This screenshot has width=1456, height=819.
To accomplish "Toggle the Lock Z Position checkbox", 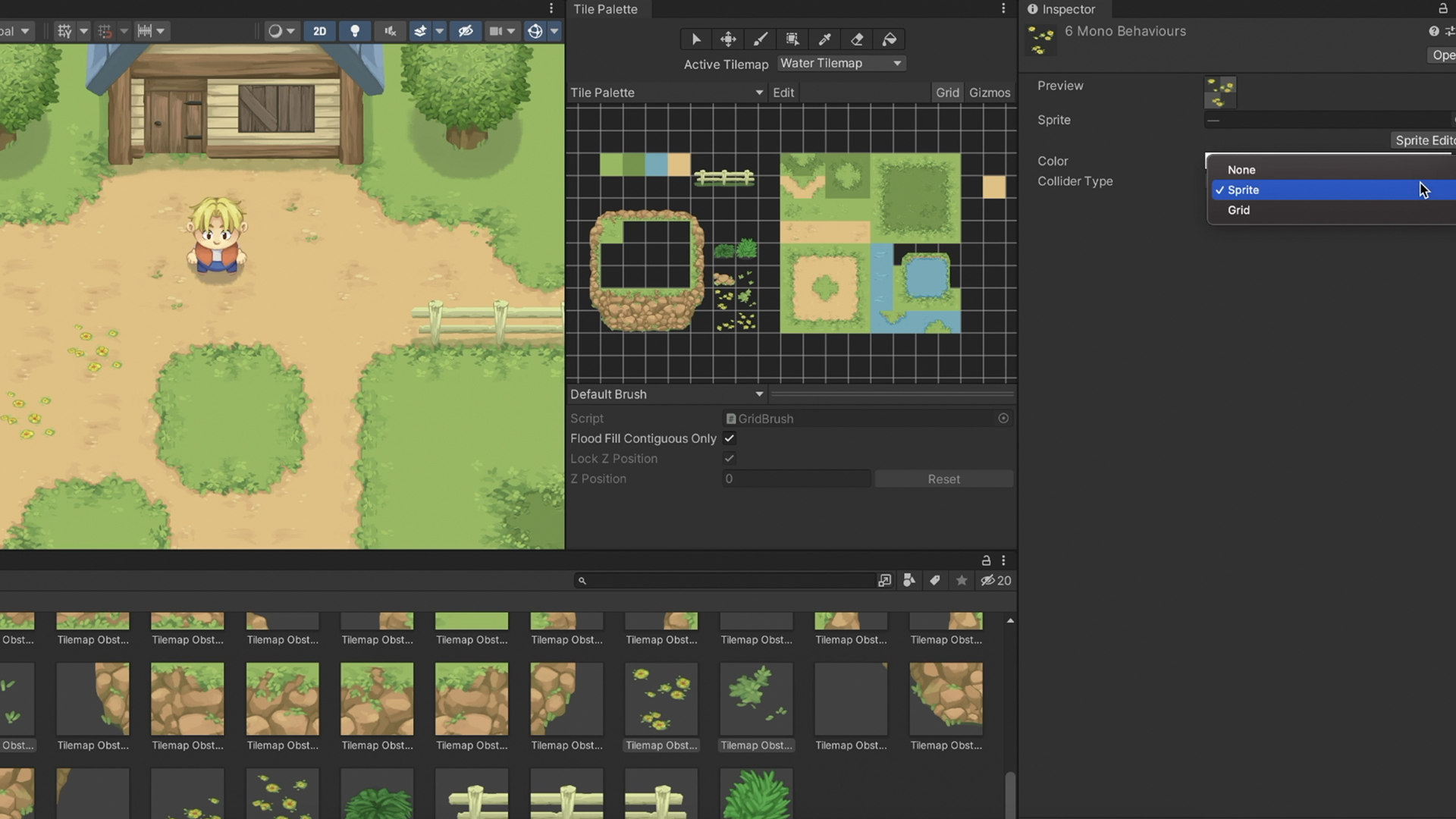I will (x=730, y=459).
